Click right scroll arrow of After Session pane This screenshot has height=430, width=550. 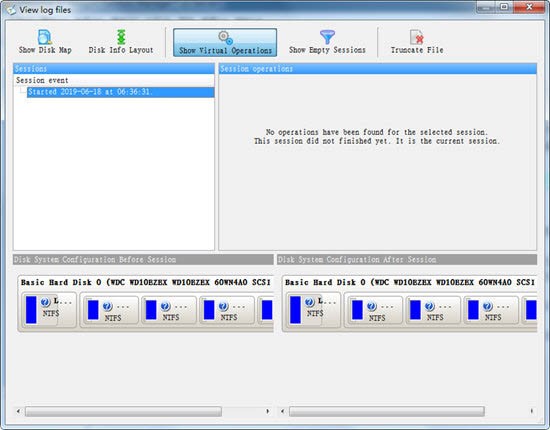coord(532,411)
